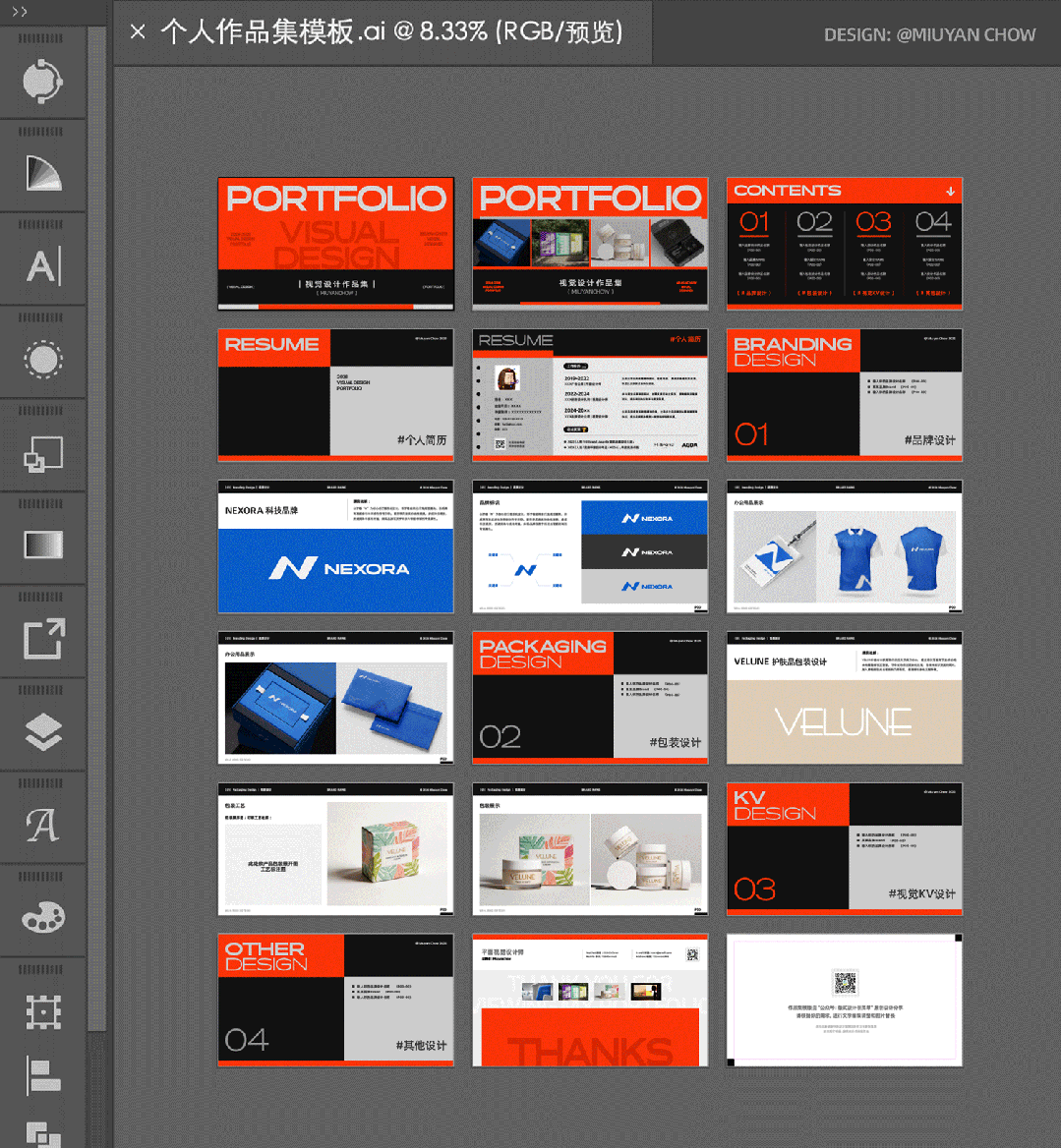1061x1148 pixels.
Task: Select the NEXORA logo variations artboard
Action: point(589,546)
